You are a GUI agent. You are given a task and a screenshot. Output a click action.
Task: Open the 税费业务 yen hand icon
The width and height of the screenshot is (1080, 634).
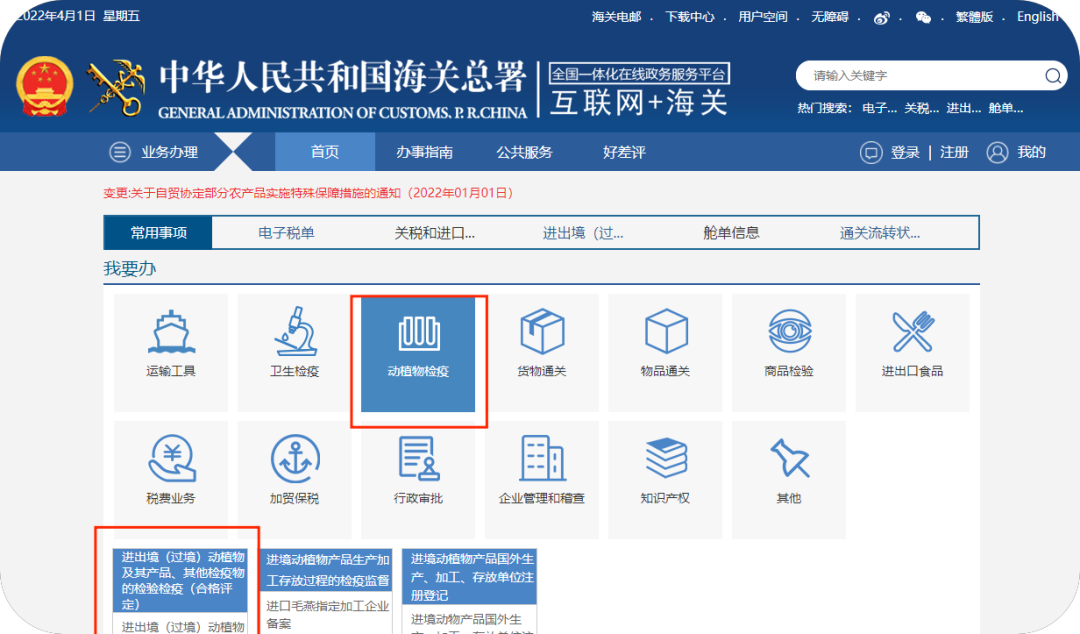[x=172, y=458]
